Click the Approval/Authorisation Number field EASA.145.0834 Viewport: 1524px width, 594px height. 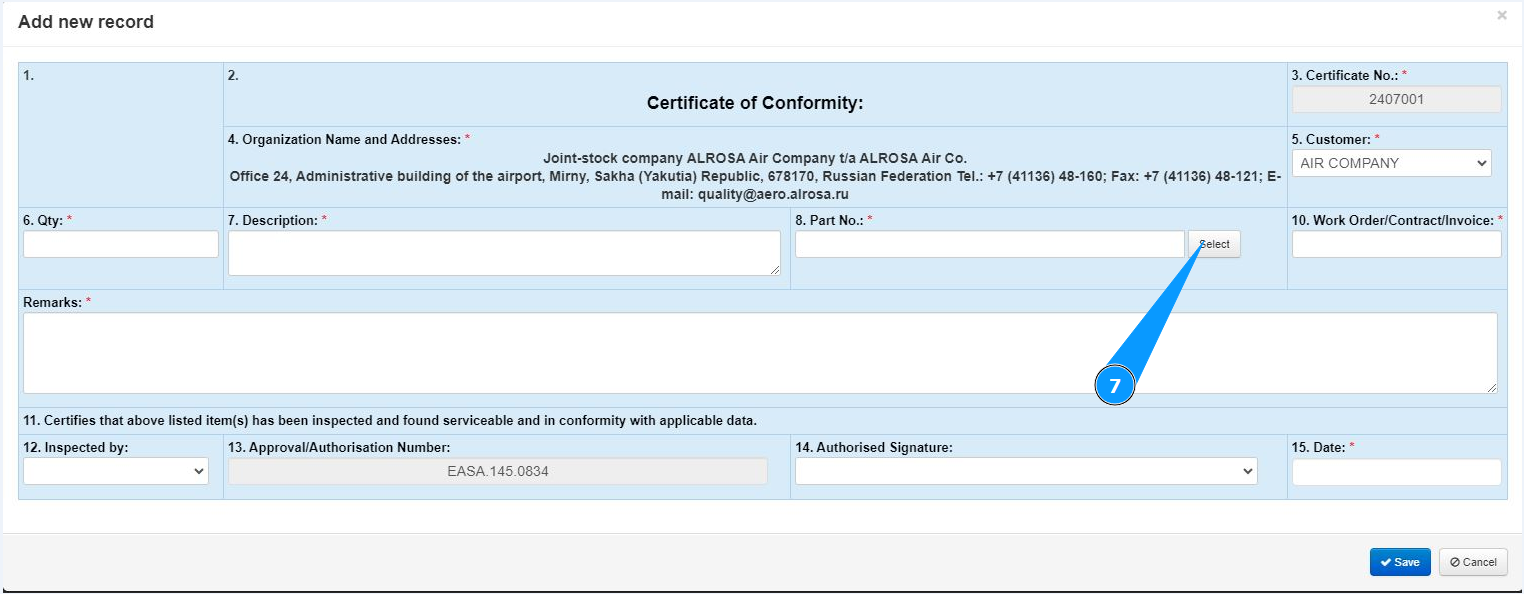pyautogui.click(x=497, y=472)
